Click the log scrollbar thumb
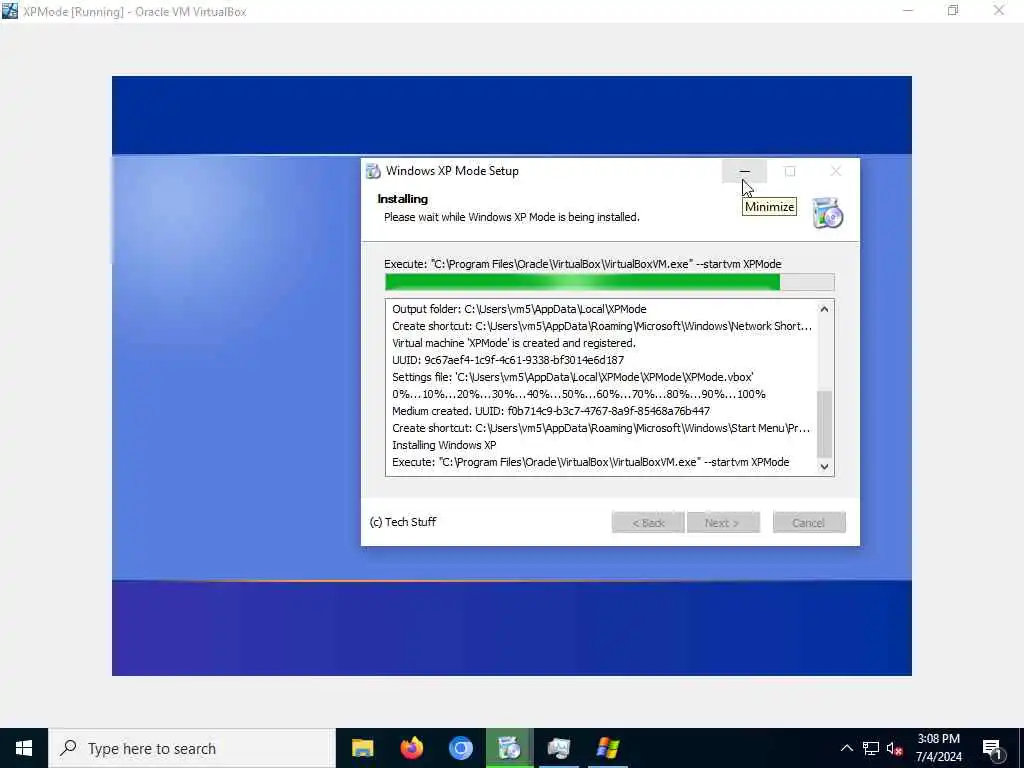 (x=824, y=424)
